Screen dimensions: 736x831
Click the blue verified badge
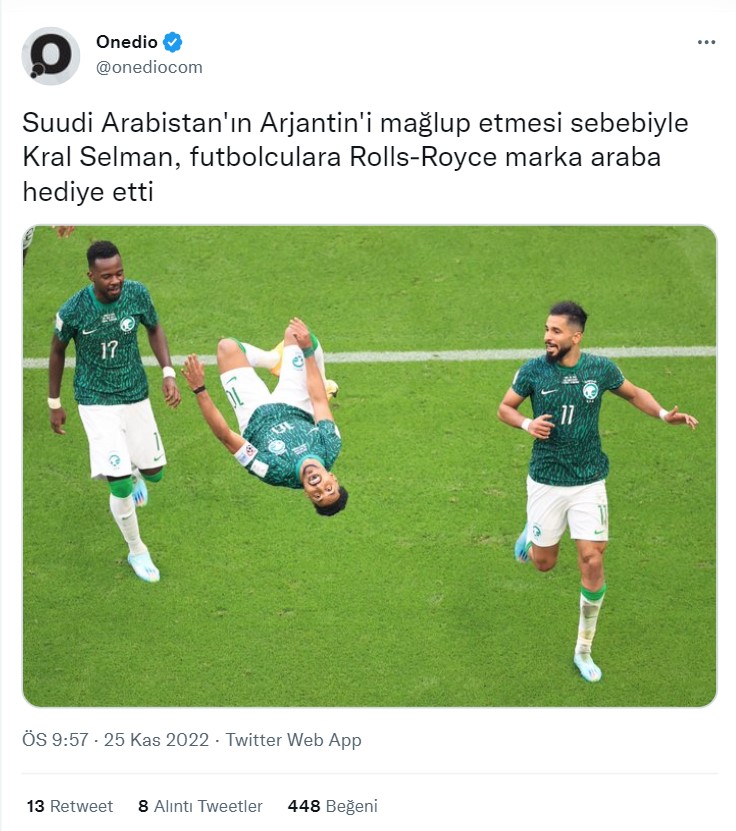[173, 42]
